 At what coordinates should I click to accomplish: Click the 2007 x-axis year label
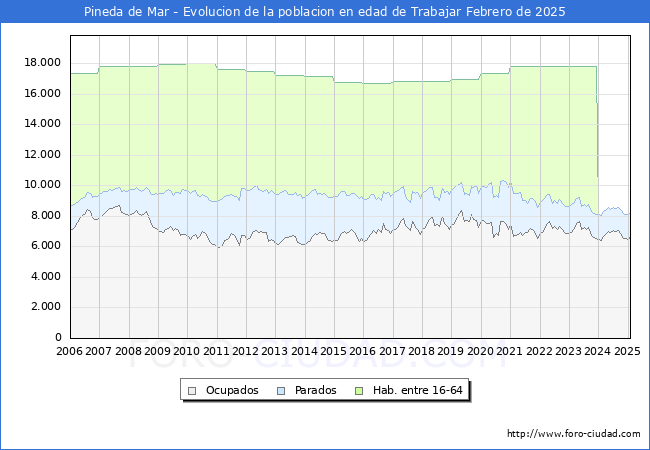click(x=98, y=351)
